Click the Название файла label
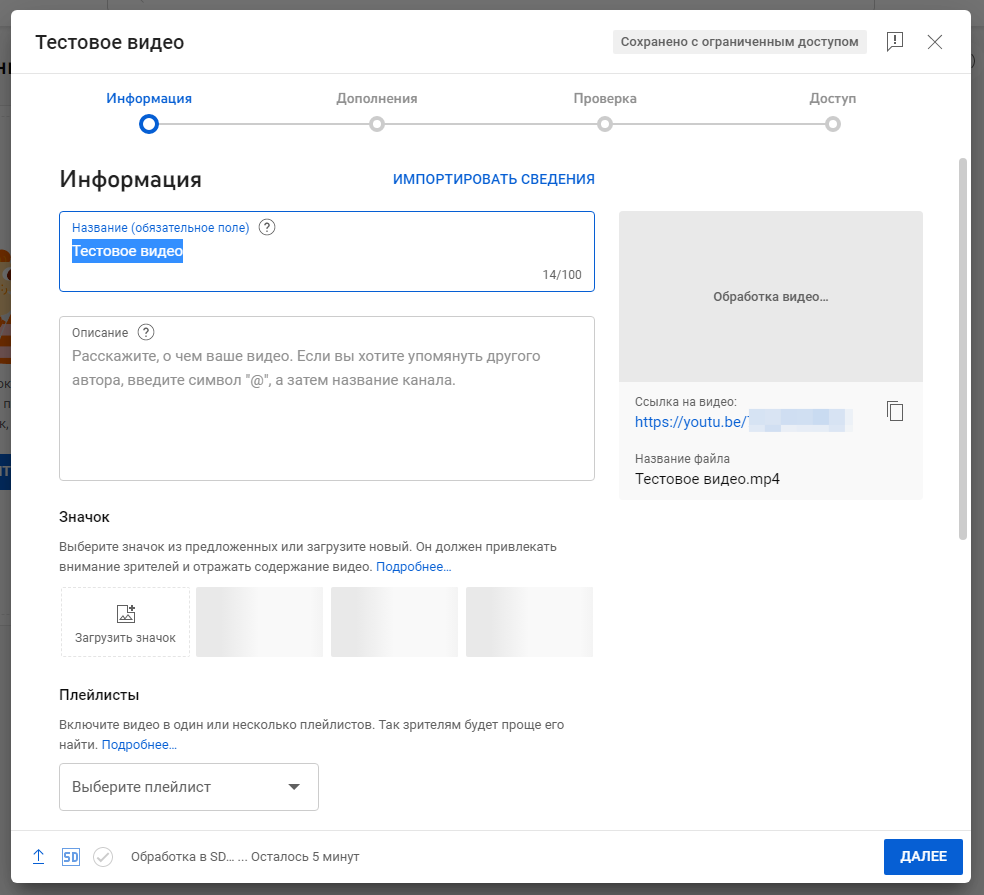Viewport: 984px width, 895px height. point(682,459)
